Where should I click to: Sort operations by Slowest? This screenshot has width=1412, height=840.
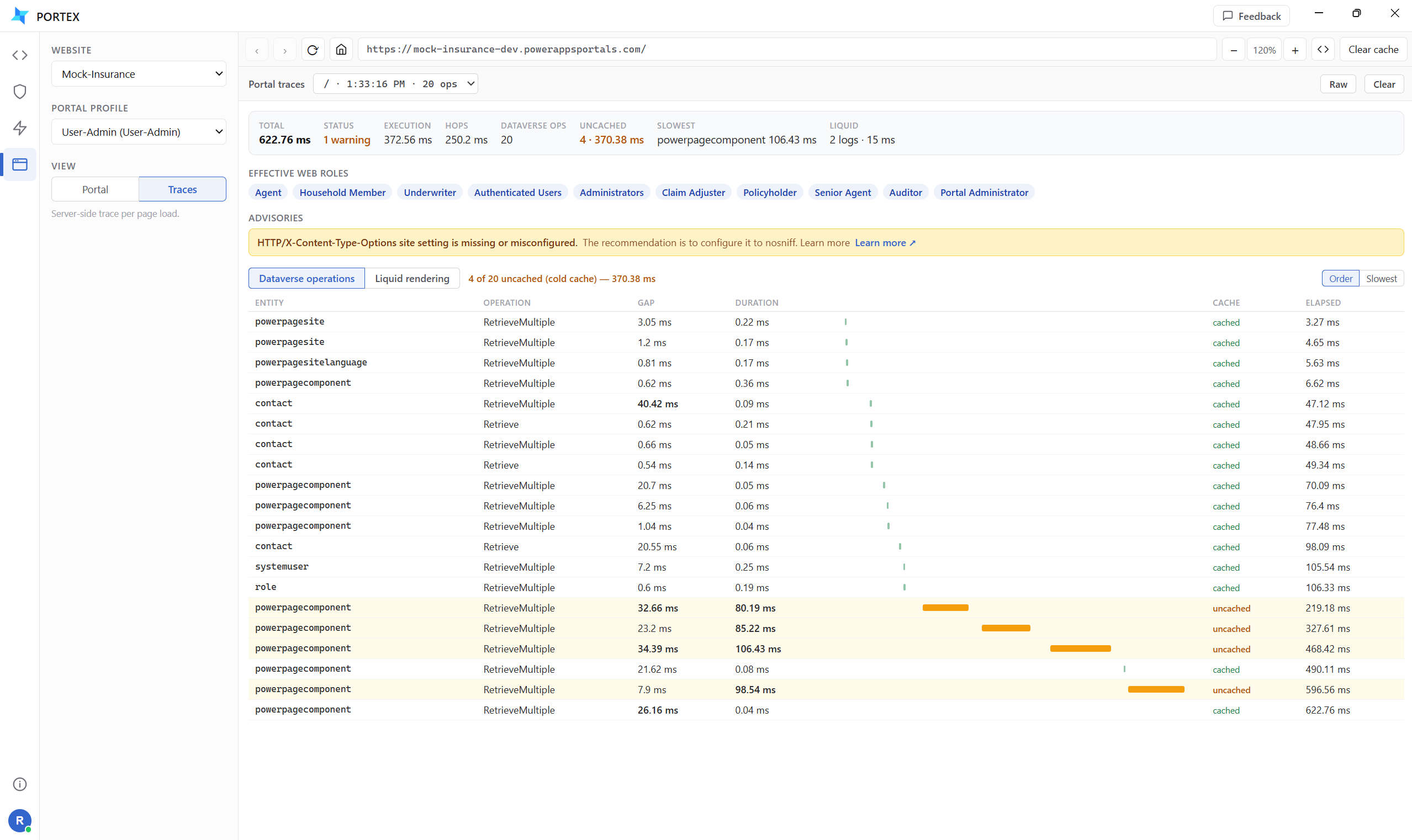click(x=1381, y=279)
